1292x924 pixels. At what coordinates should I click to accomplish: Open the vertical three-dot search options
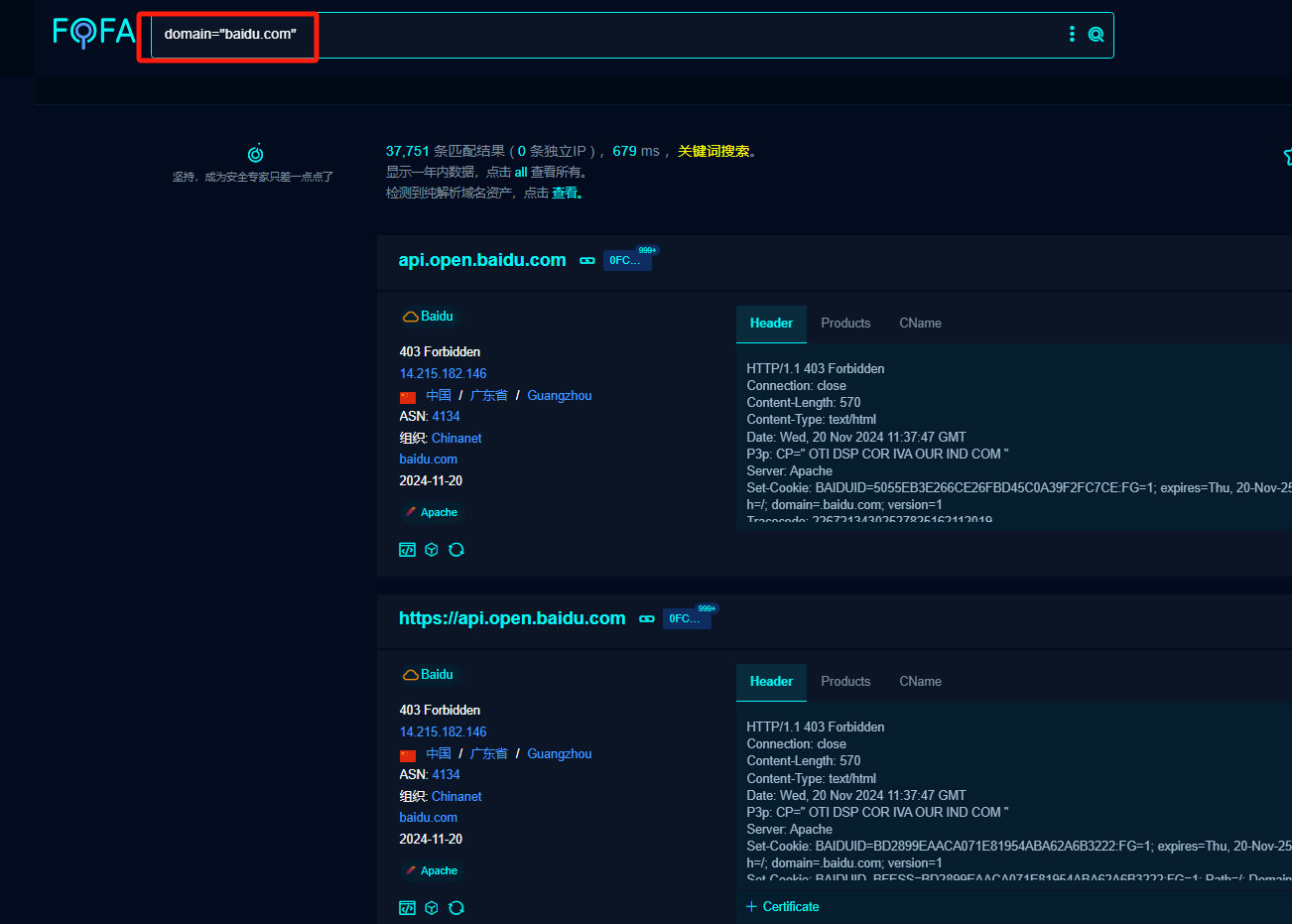pos(1072,34)
